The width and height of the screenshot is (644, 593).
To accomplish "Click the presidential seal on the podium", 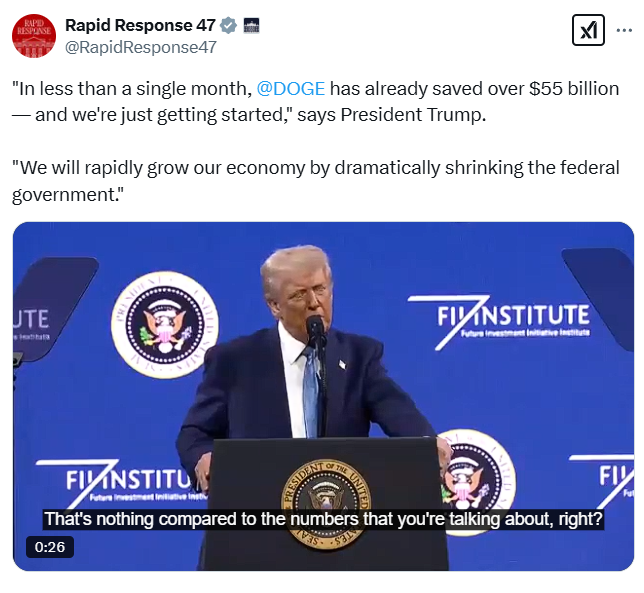I will [x=325, y=503].
